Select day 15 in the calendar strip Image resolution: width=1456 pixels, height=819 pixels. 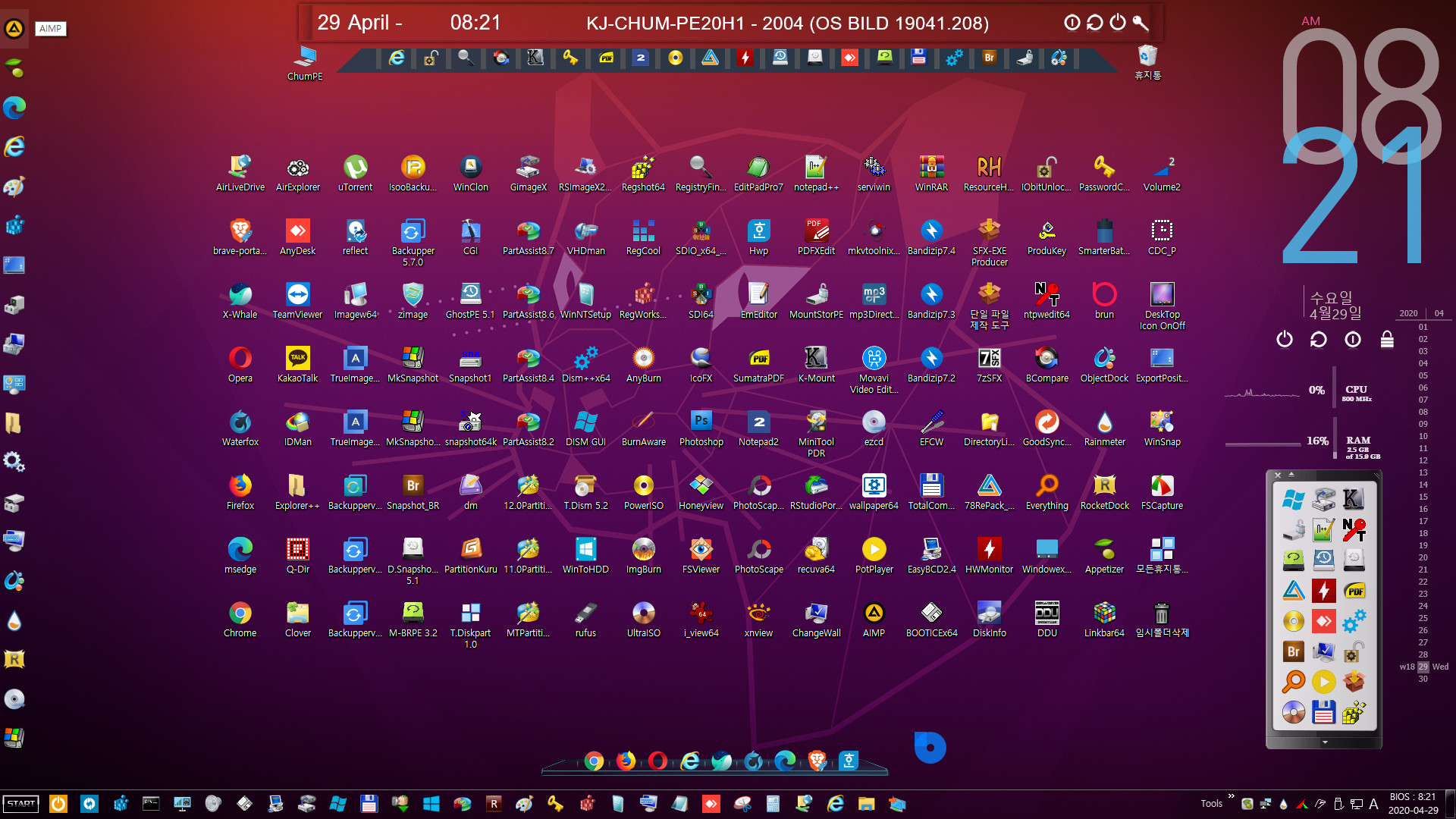pos(1423,497)
